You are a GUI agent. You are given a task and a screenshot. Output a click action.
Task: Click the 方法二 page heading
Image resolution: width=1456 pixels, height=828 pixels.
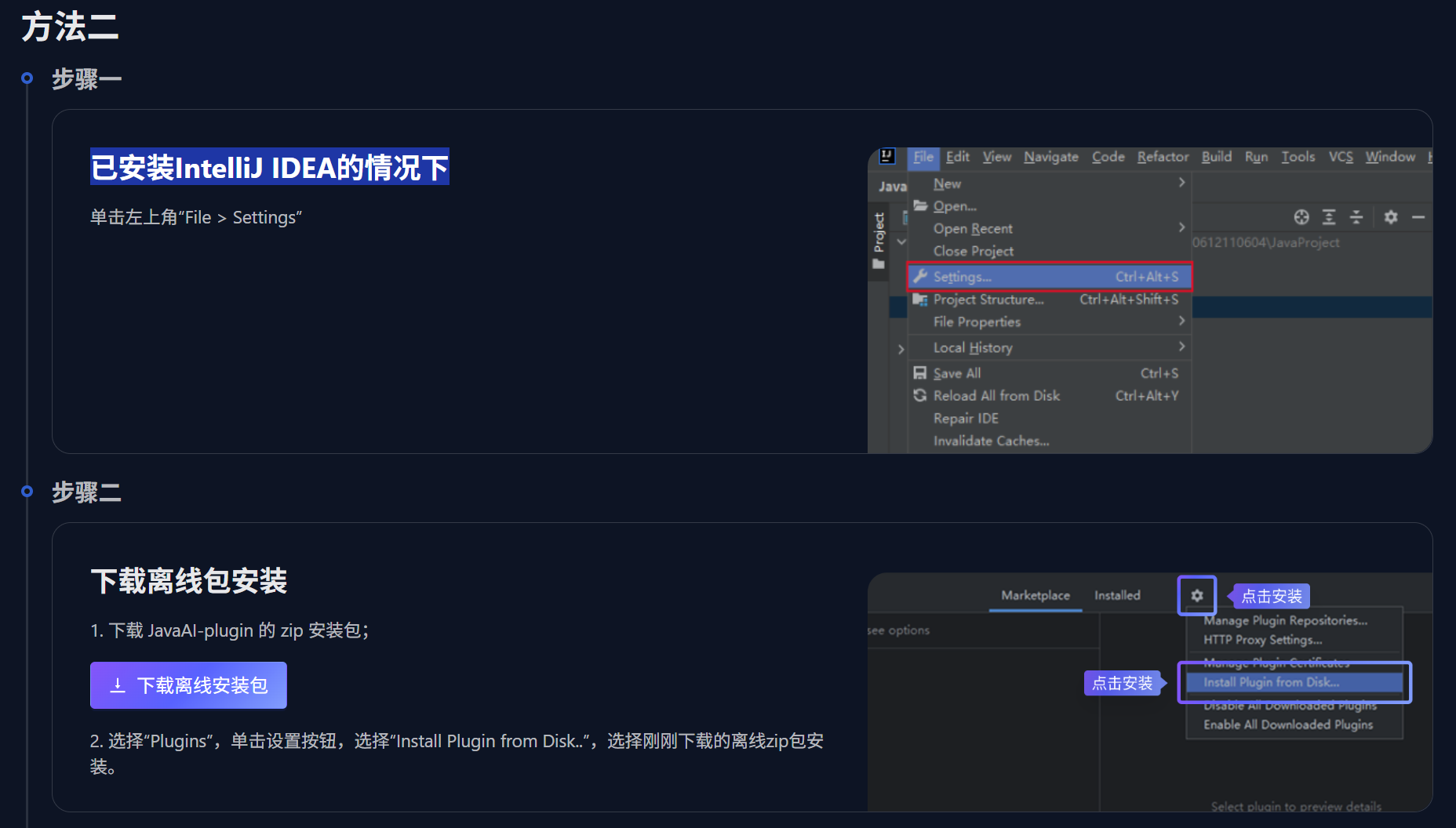tap(70, 27)
